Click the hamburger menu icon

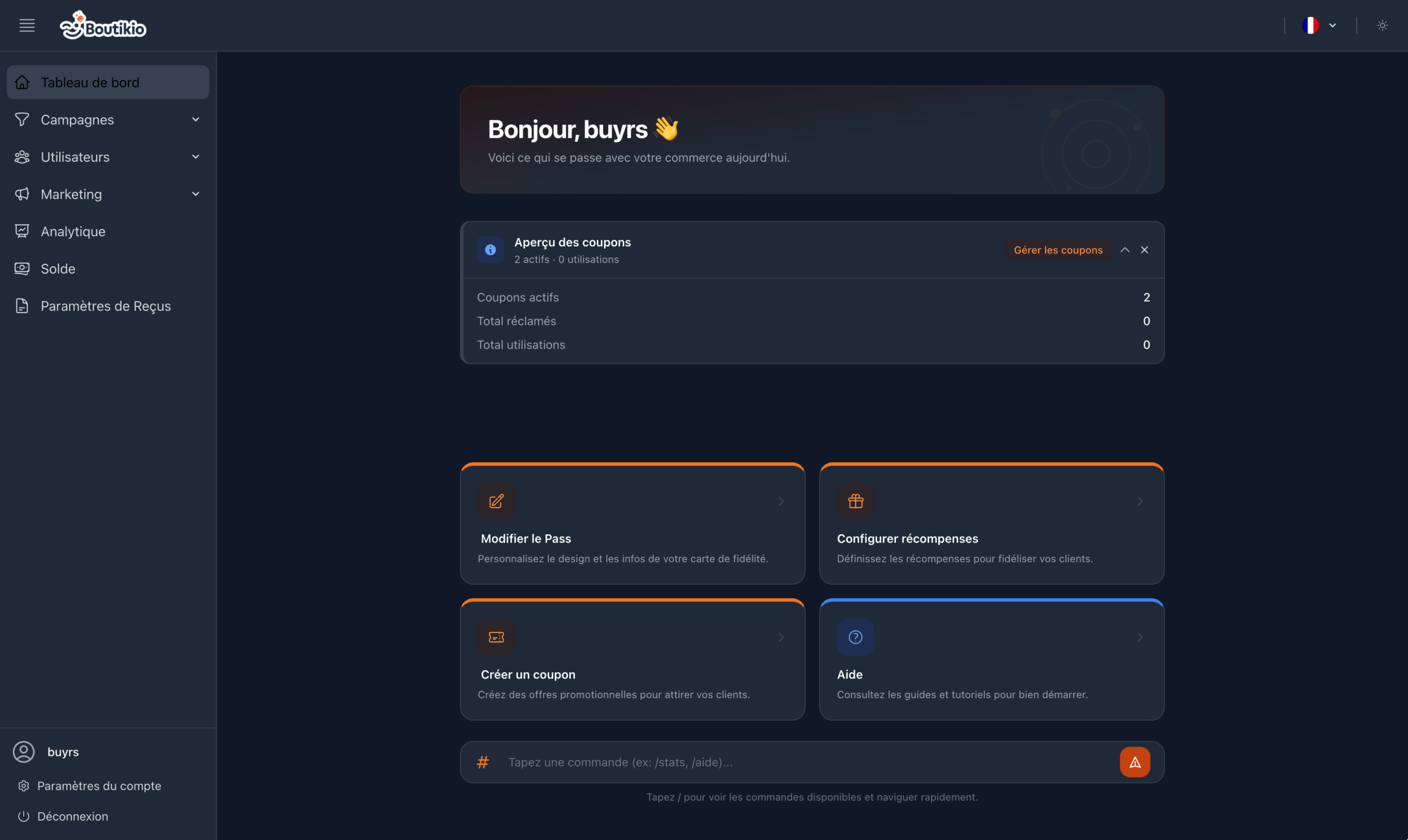click(26, 25)
